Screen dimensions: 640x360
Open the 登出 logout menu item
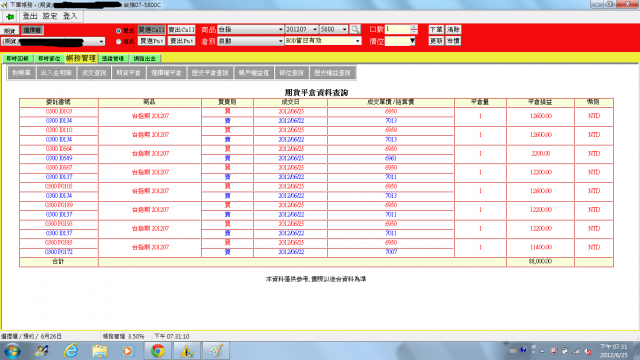pos(30,16)
